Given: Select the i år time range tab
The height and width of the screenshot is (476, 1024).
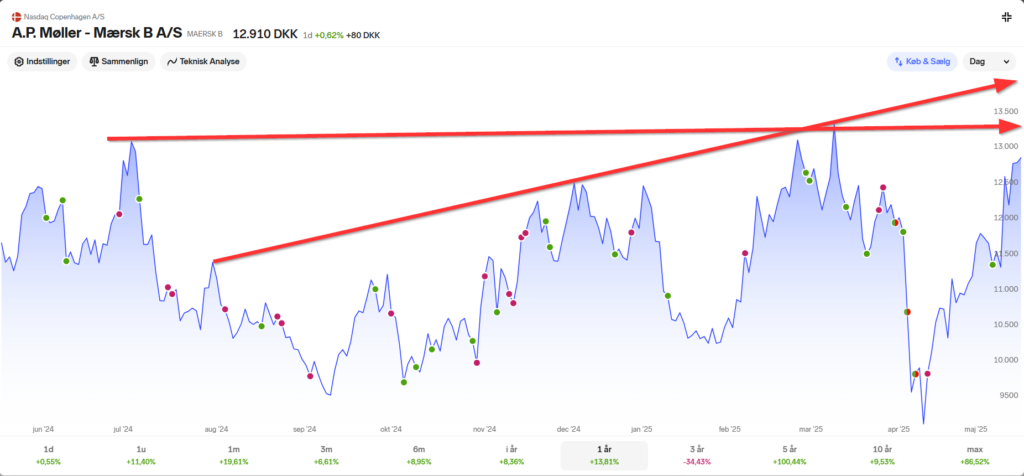Looking at the screenshot, I should point(512,455).
